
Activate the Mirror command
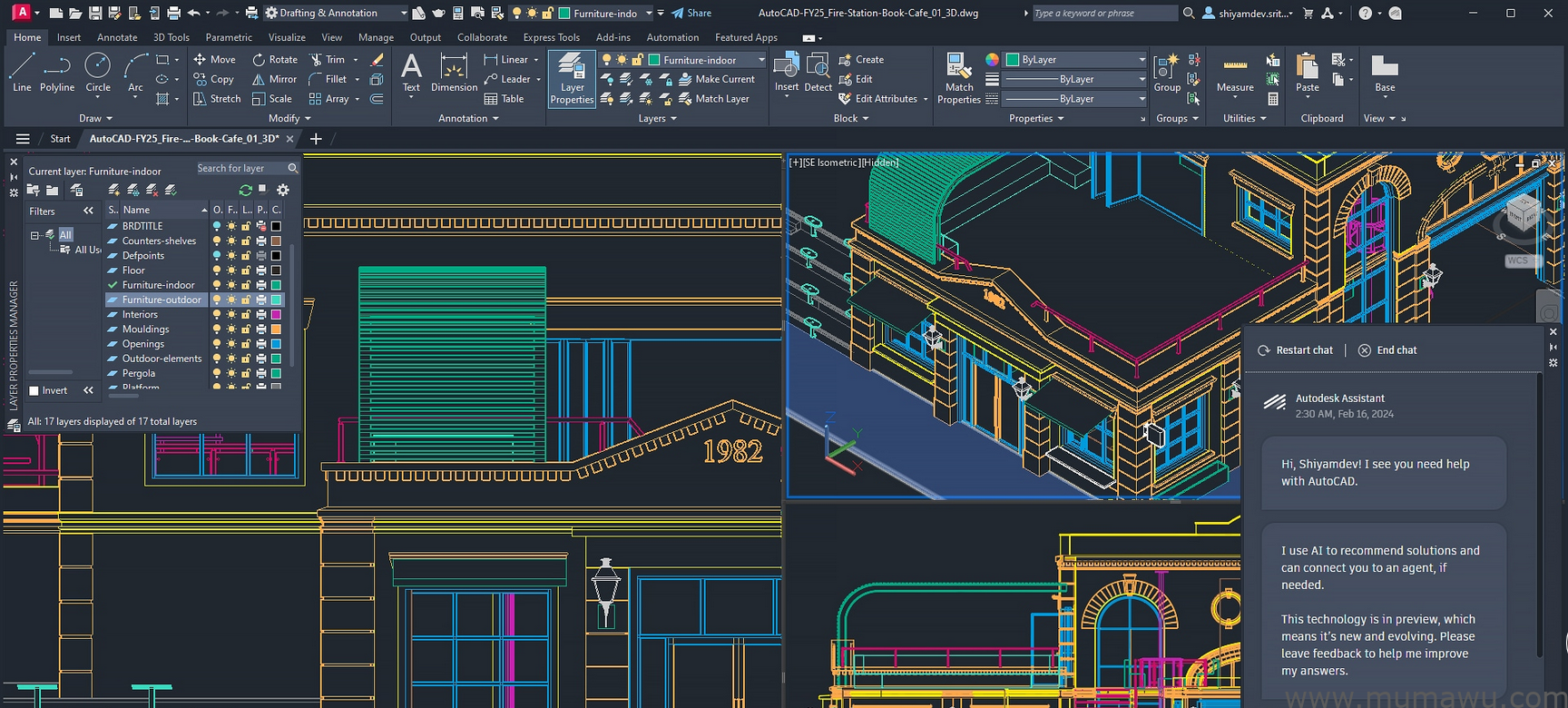point(274,79)
